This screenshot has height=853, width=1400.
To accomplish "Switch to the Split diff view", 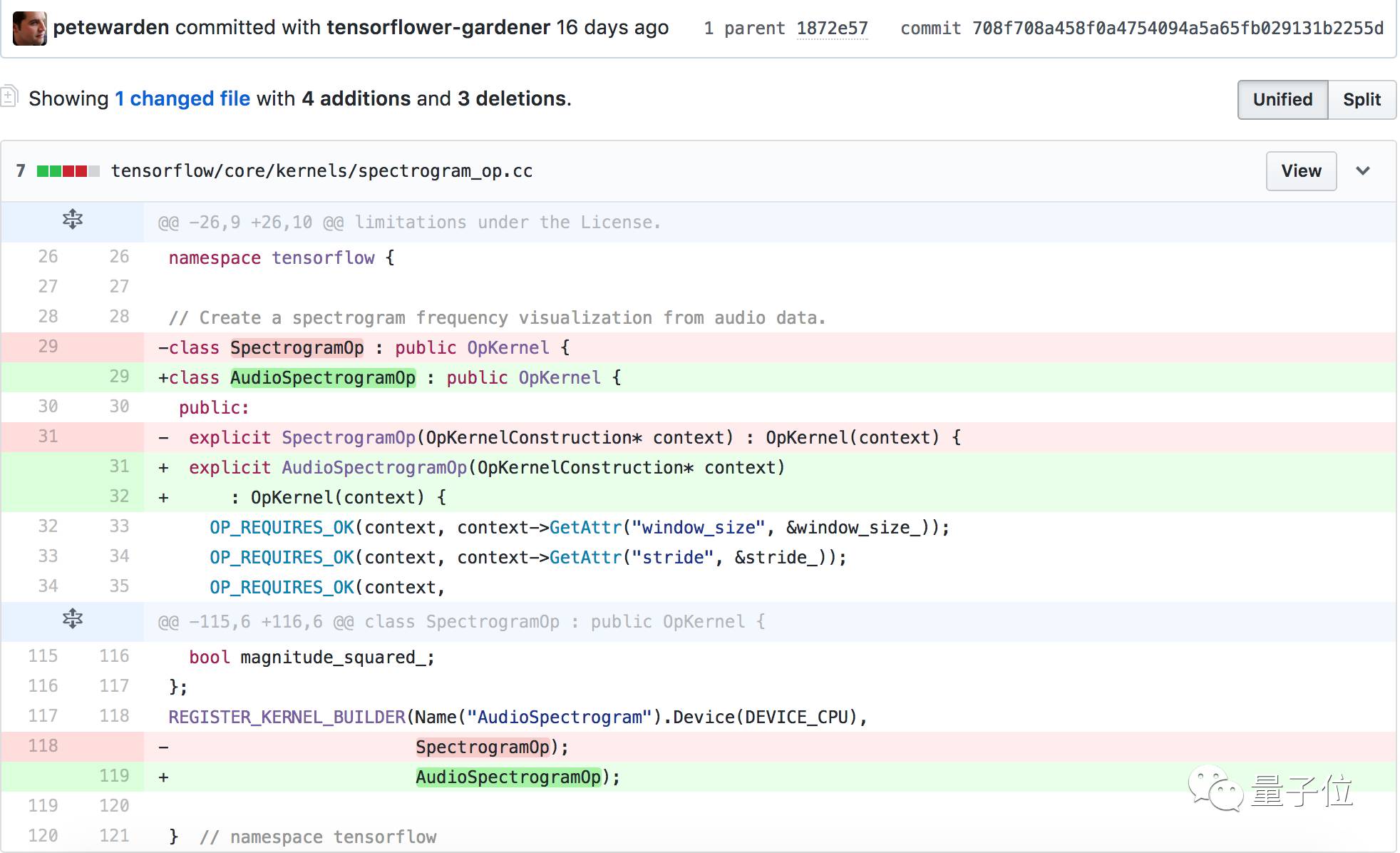I will (x=1361, y=100).
